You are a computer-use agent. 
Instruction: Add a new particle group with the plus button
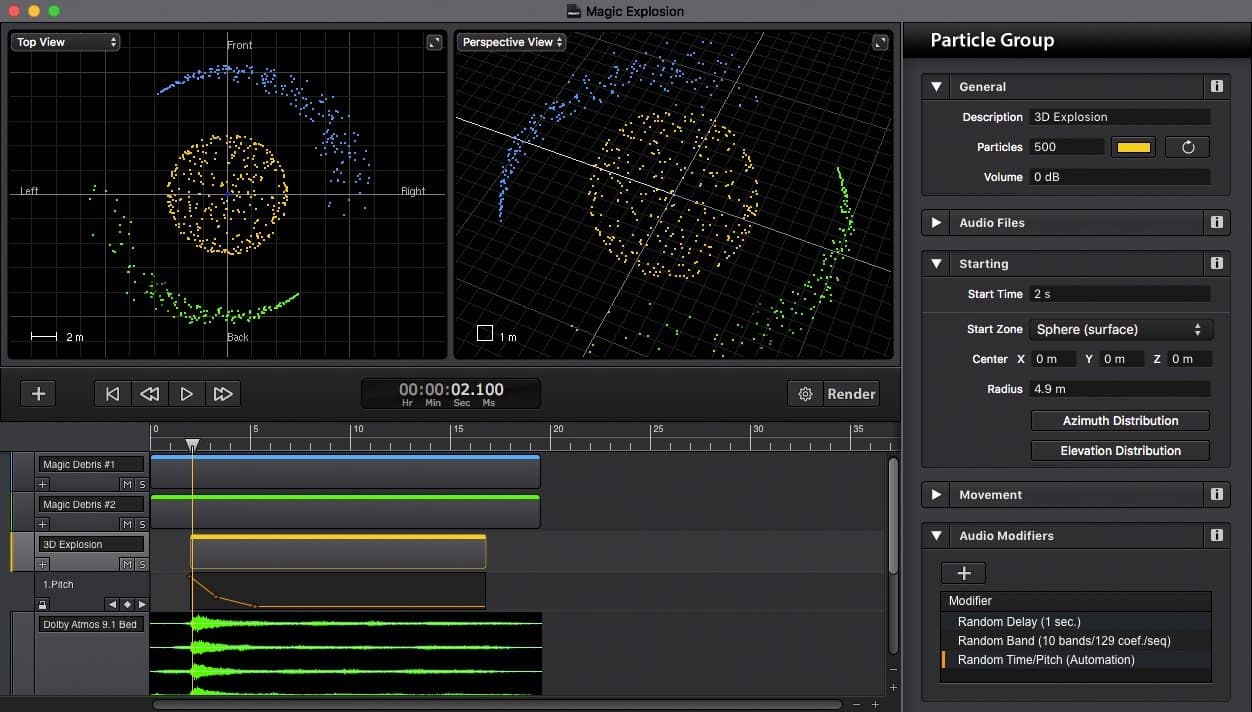(38, 394)
